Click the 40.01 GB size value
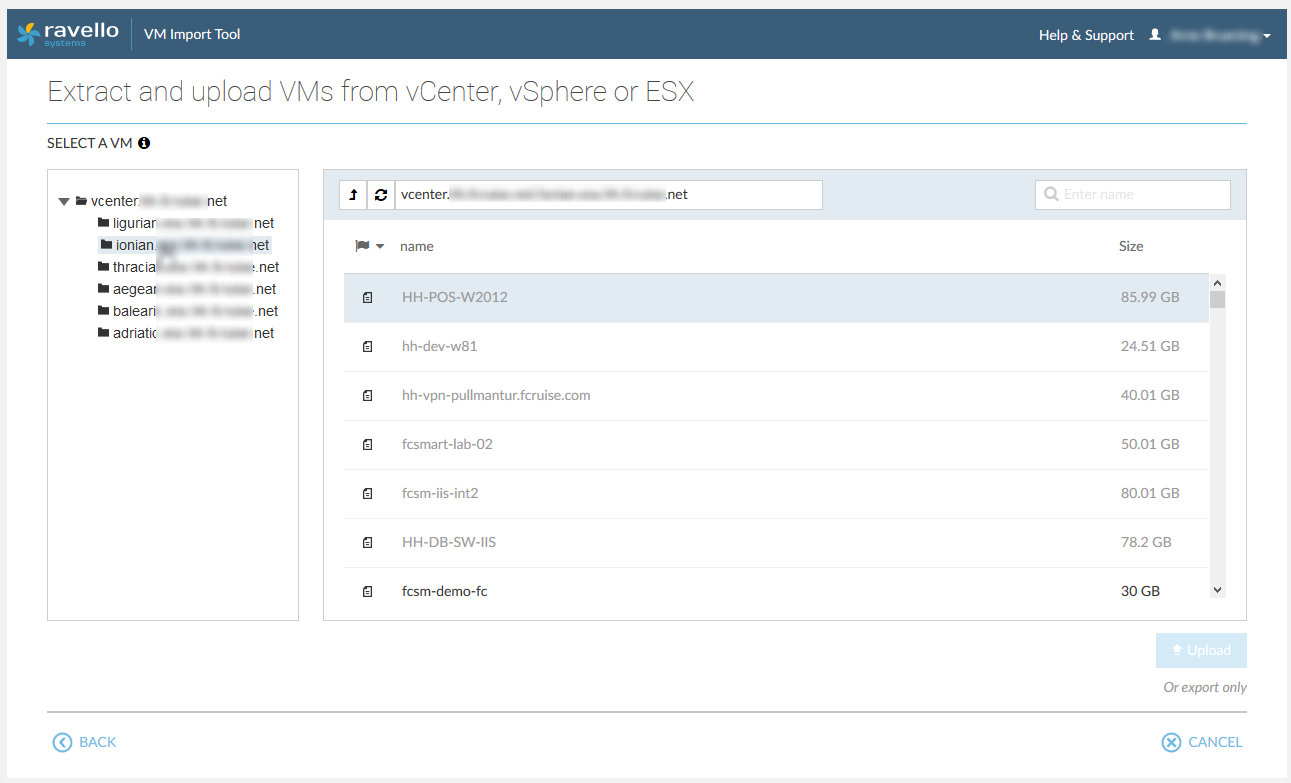Image resolution: width=1291 pixels, height=783 pixels. [1150, 396]
